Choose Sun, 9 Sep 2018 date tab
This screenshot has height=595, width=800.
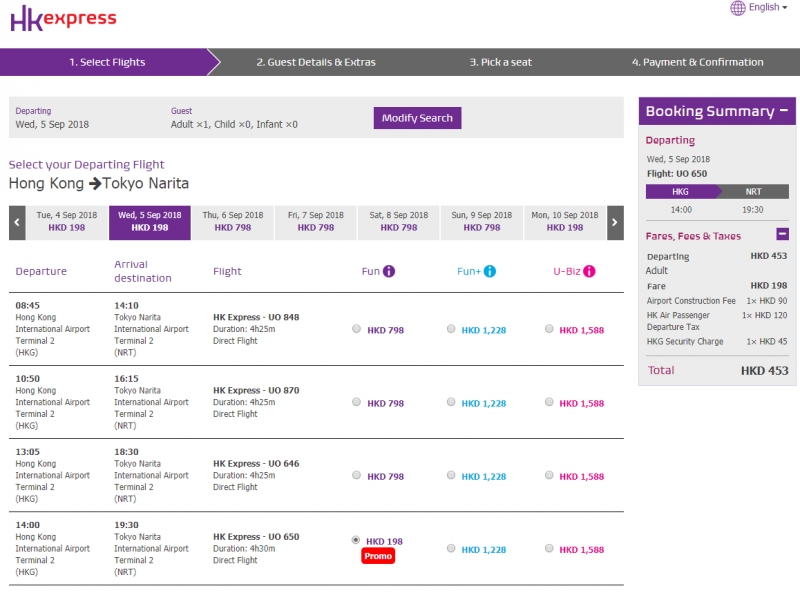482,222
